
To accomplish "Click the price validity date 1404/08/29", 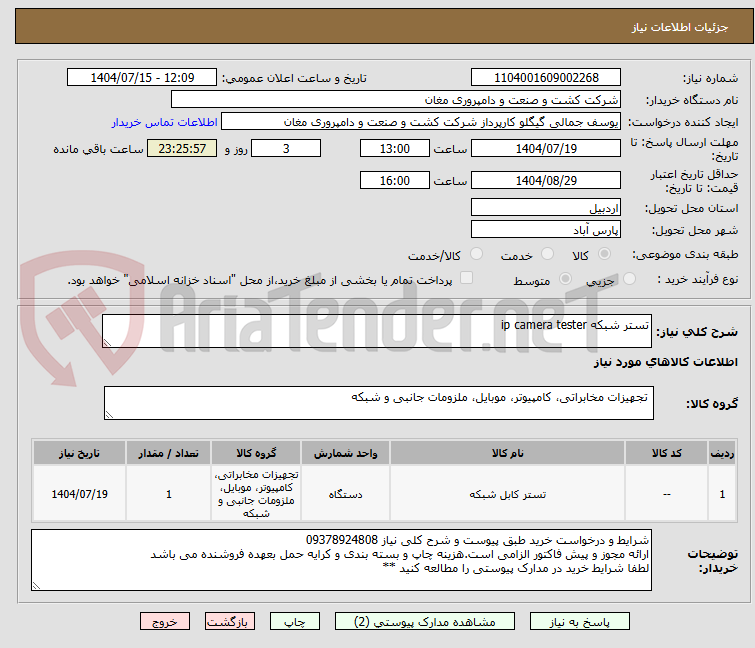I will tap(546, 181).
